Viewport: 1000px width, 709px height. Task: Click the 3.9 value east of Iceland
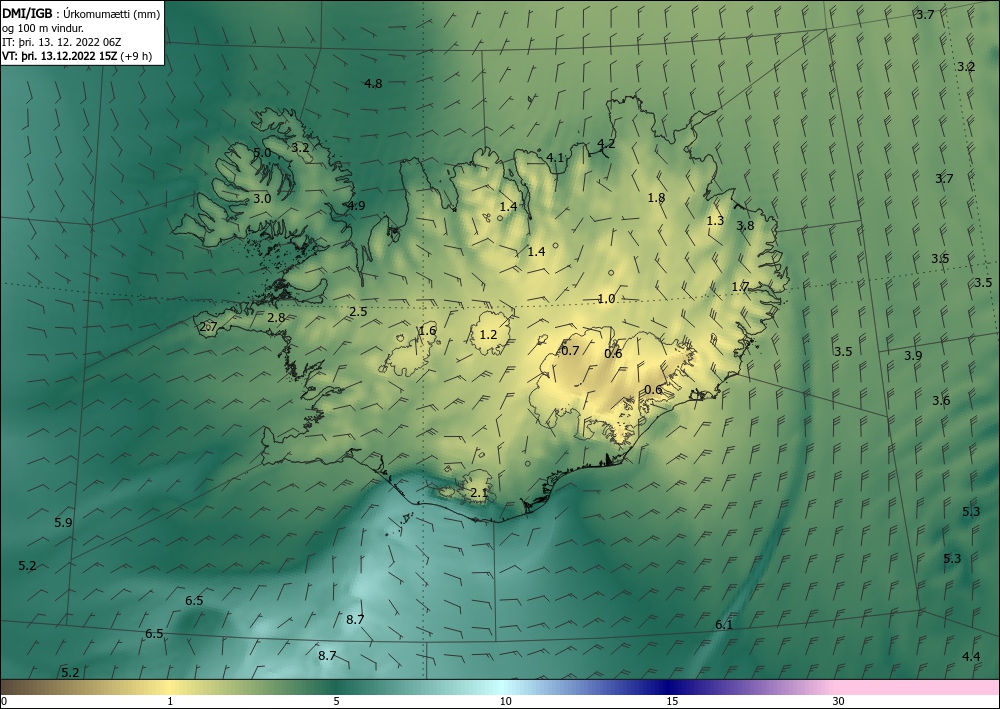pyautogui.click(x=913, y=356)
